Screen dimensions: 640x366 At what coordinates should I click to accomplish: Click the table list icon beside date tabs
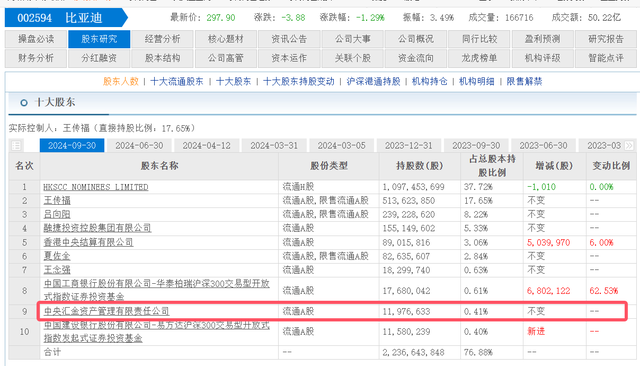point(16,145)
